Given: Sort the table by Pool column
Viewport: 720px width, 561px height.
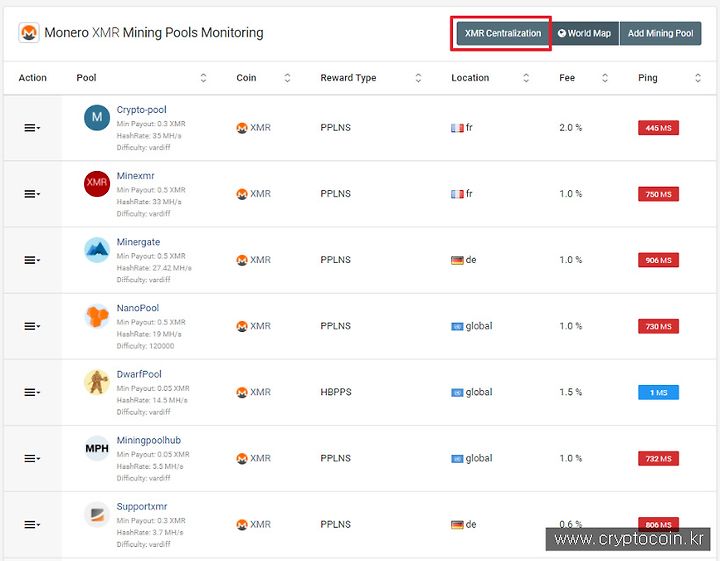Looking at the screenshot, I should pyautogui.click(x=203, y=78).
